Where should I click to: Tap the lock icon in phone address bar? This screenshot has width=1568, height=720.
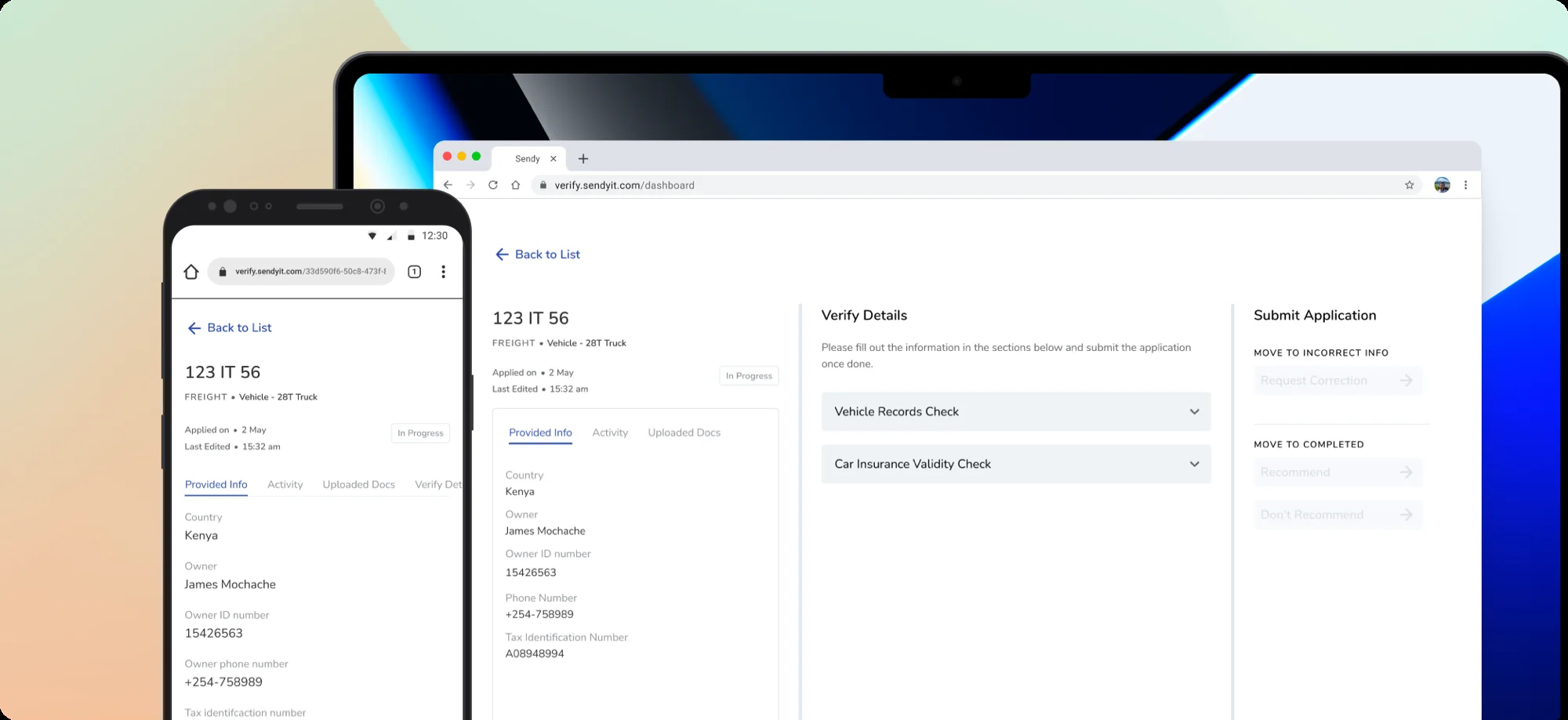[x=223, y=272]
